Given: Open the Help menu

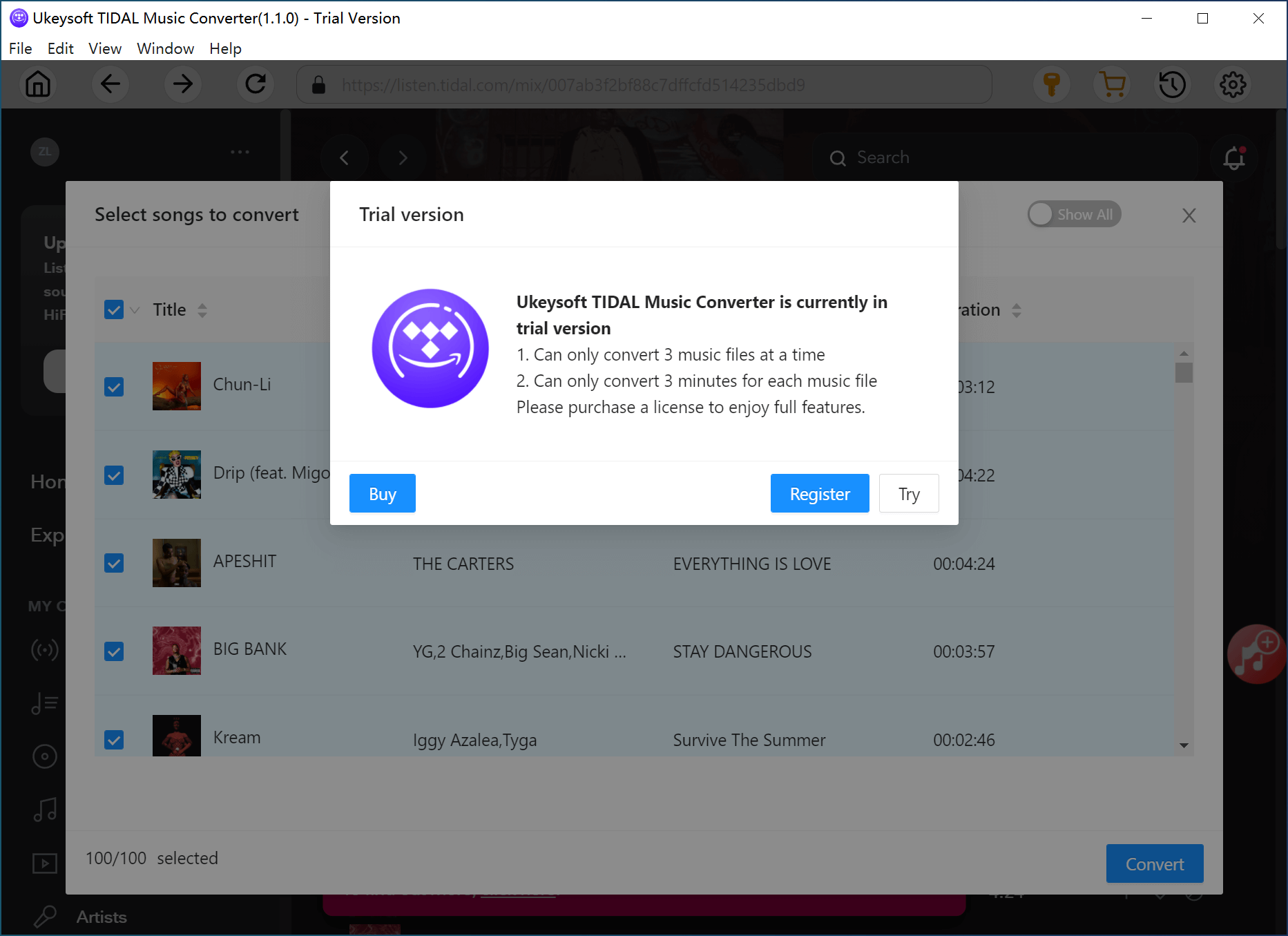Looking at the screenshot, I should 226,48.
